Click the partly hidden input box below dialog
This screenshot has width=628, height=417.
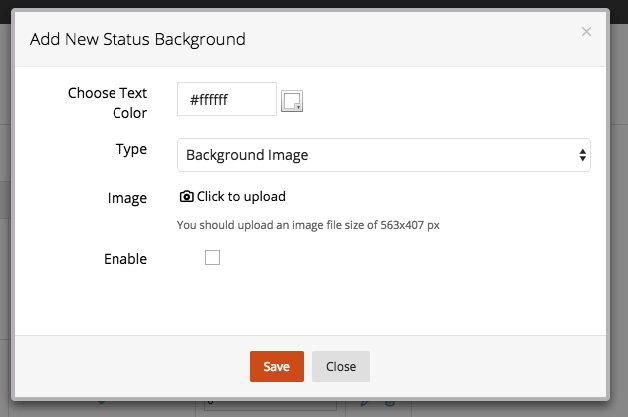pyautogui.click(x=270, y=405)
